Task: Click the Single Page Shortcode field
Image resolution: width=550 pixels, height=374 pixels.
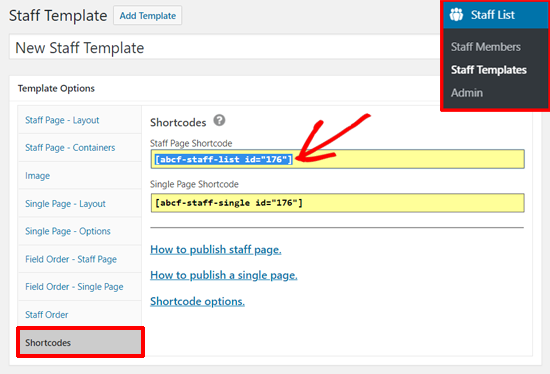Action: click(337, 203)
